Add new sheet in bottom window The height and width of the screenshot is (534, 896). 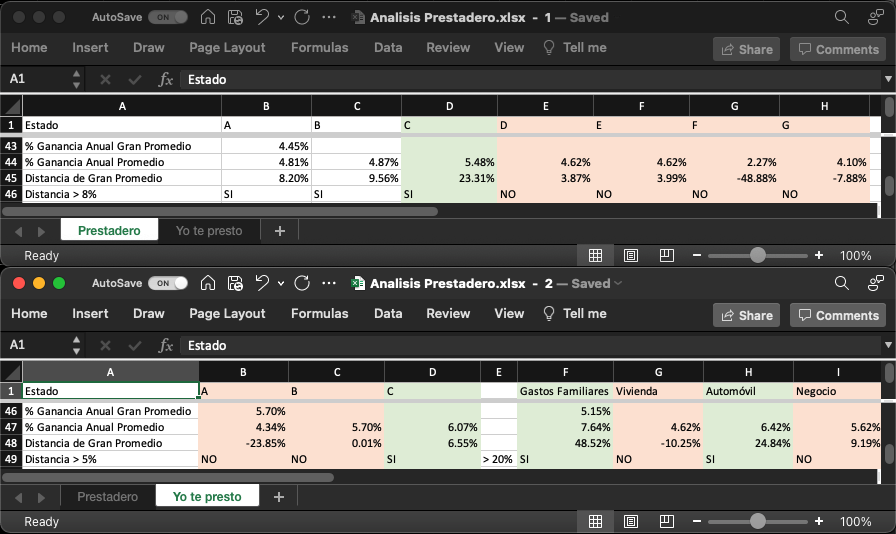click(279, 497)
